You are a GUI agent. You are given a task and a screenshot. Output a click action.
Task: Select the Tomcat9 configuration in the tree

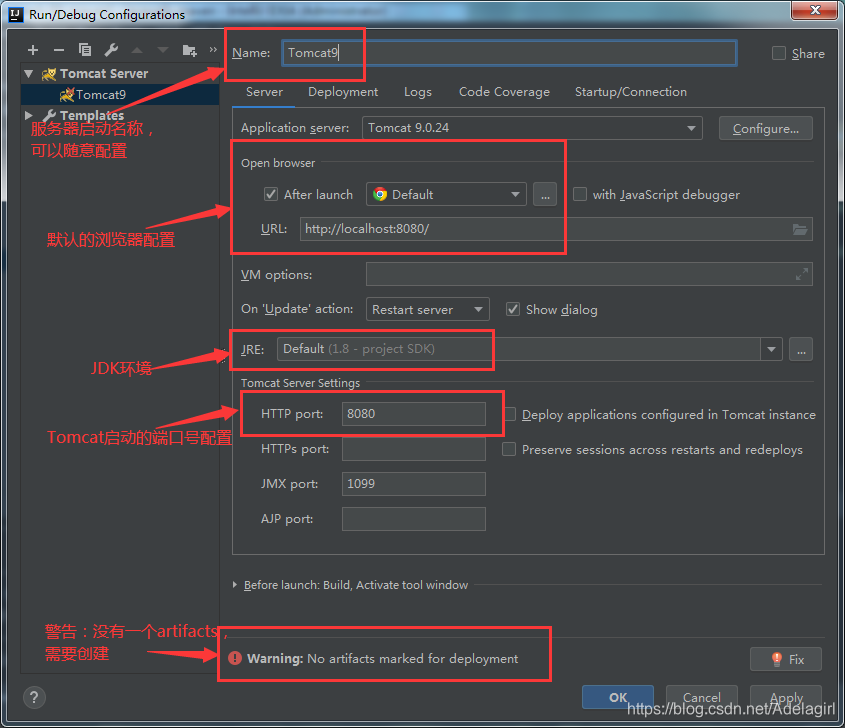120,95
